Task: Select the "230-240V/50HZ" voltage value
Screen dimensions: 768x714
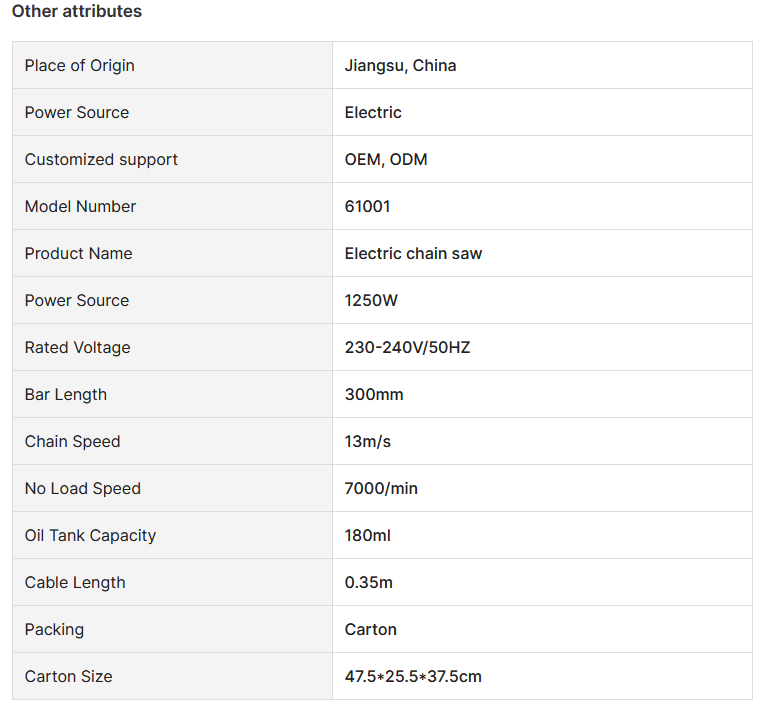Action: coord(407,347)
